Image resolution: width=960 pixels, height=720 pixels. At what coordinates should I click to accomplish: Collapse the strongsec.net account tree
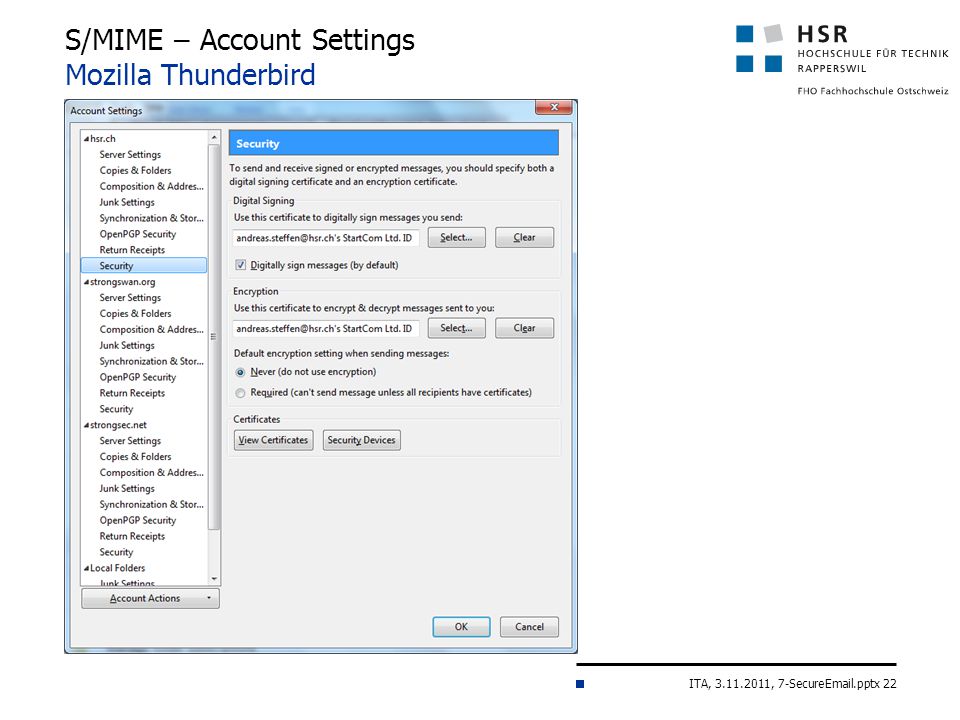point(86,426)
